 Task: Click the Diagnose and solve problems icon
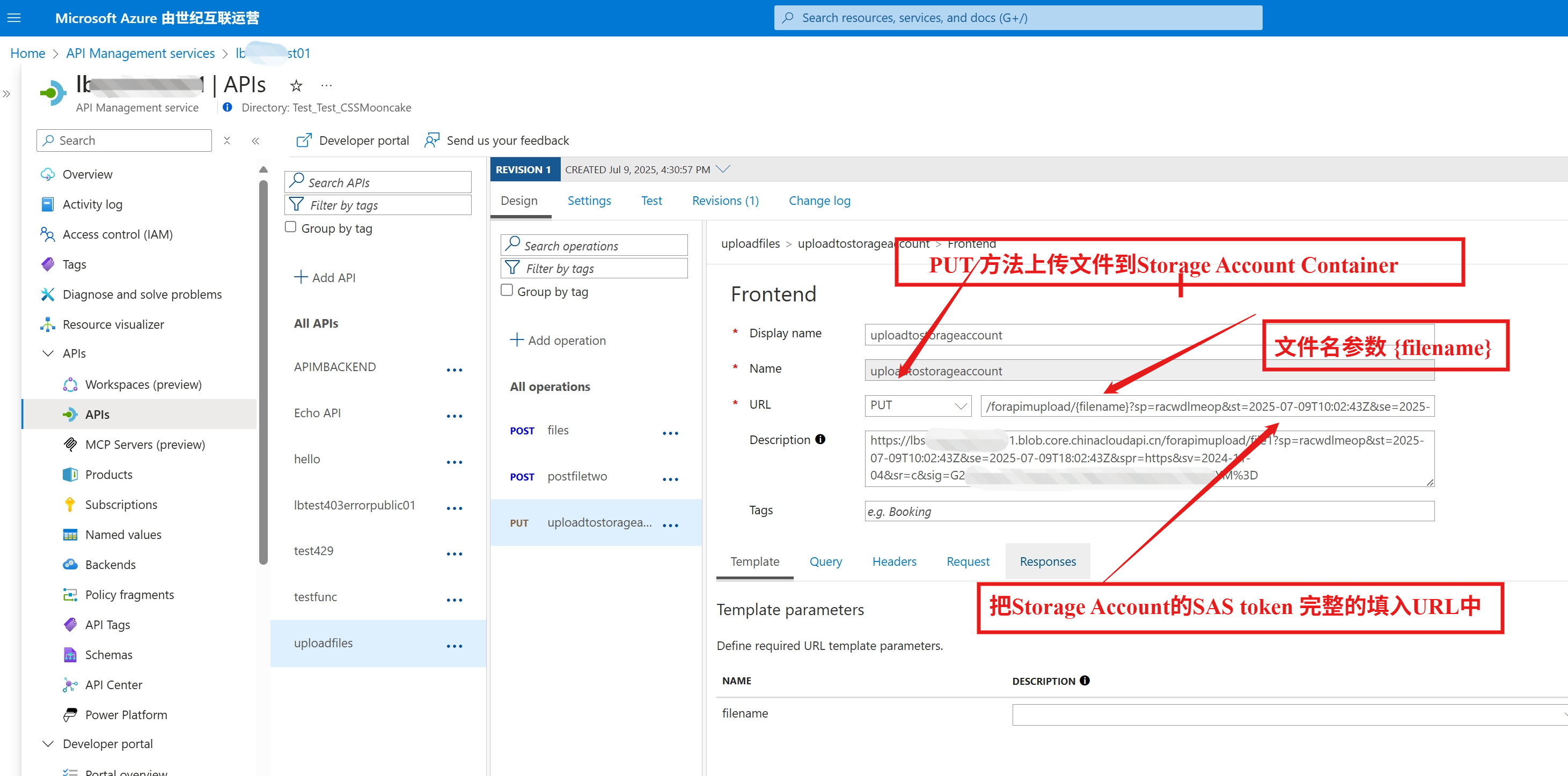pos(47,294)
